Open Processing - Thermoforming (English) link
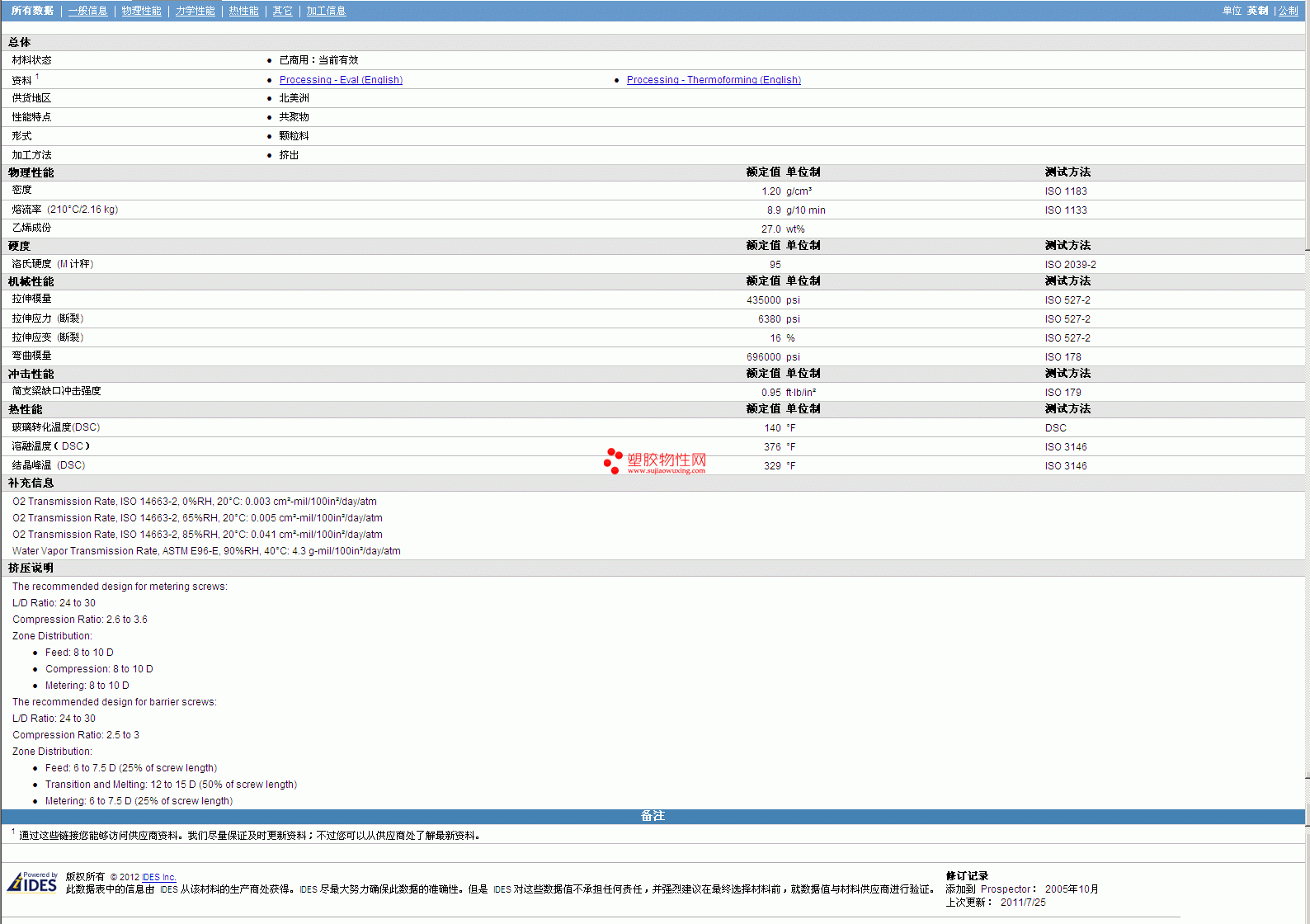The height and width of the screenshot is (924, 1310). (714, 80)
